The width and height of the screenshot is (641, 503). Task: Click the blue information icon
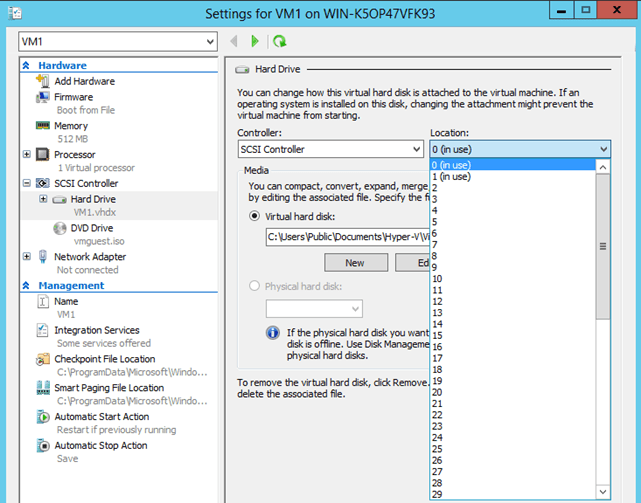(x=273, y=332)
